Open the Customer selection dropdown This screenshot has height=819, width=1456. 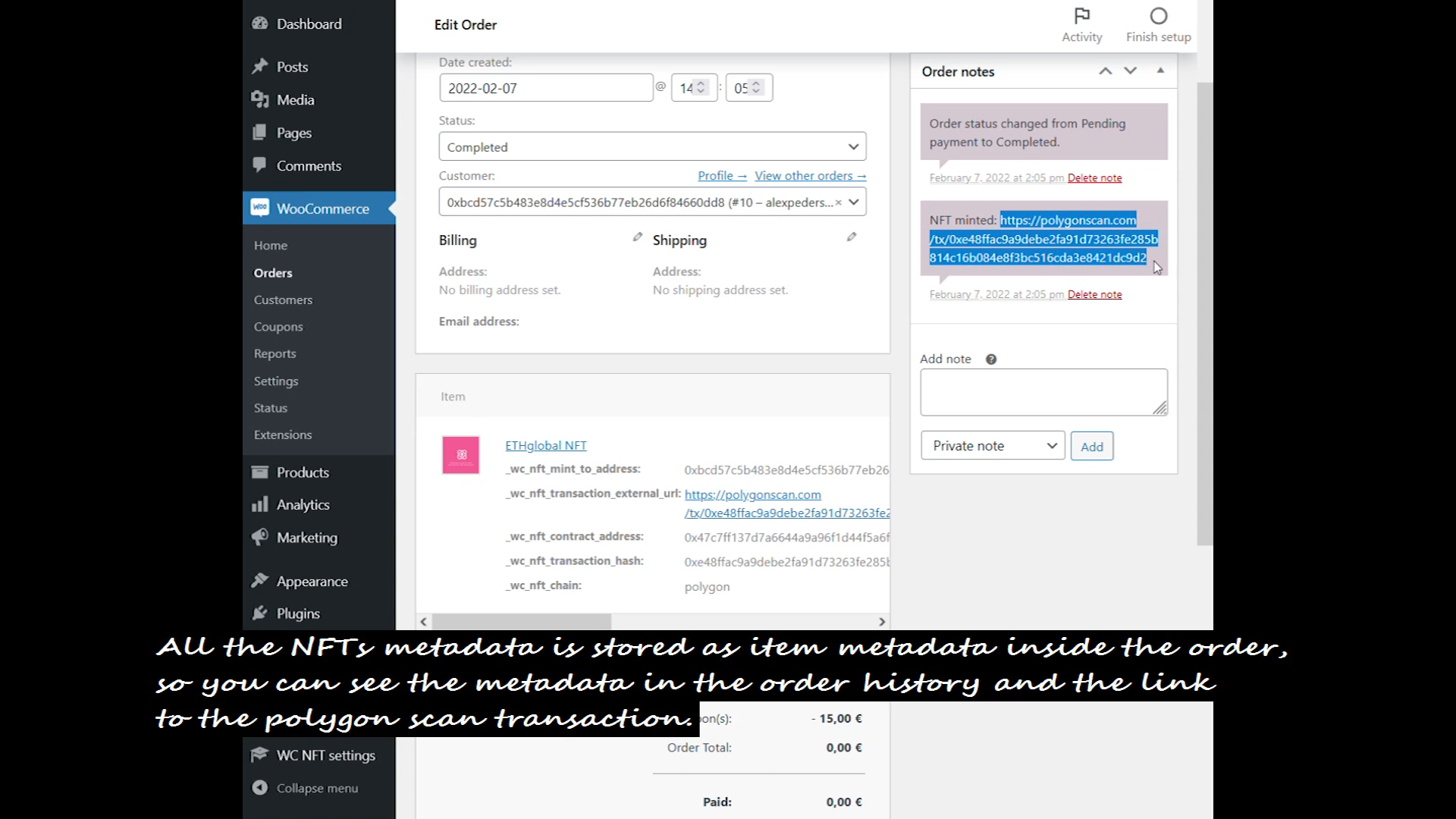point(652,202)
